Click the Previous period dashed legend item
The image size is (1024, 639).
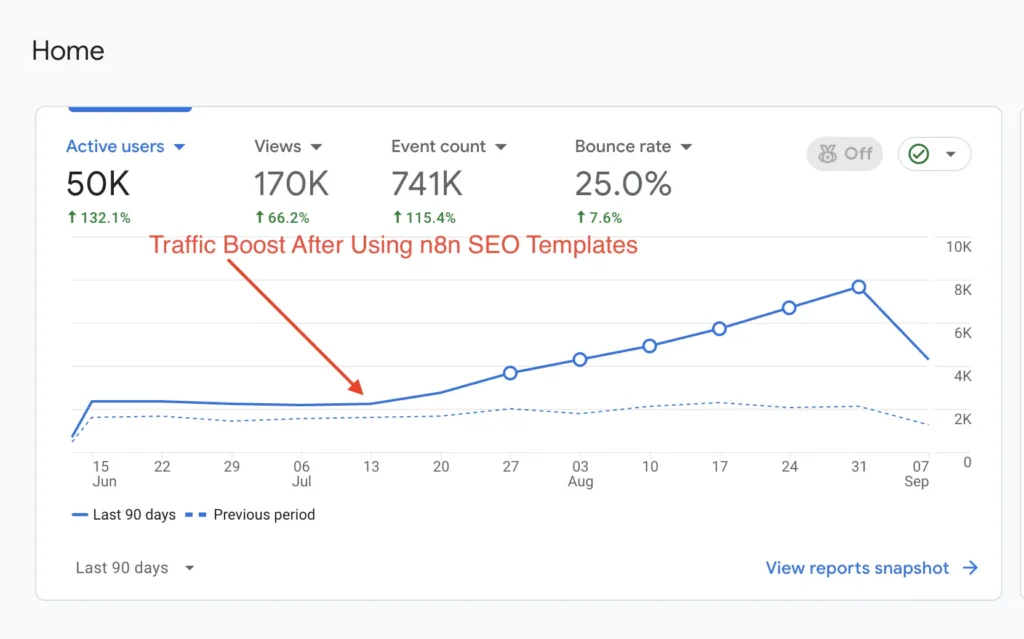[x=255, y=515]
